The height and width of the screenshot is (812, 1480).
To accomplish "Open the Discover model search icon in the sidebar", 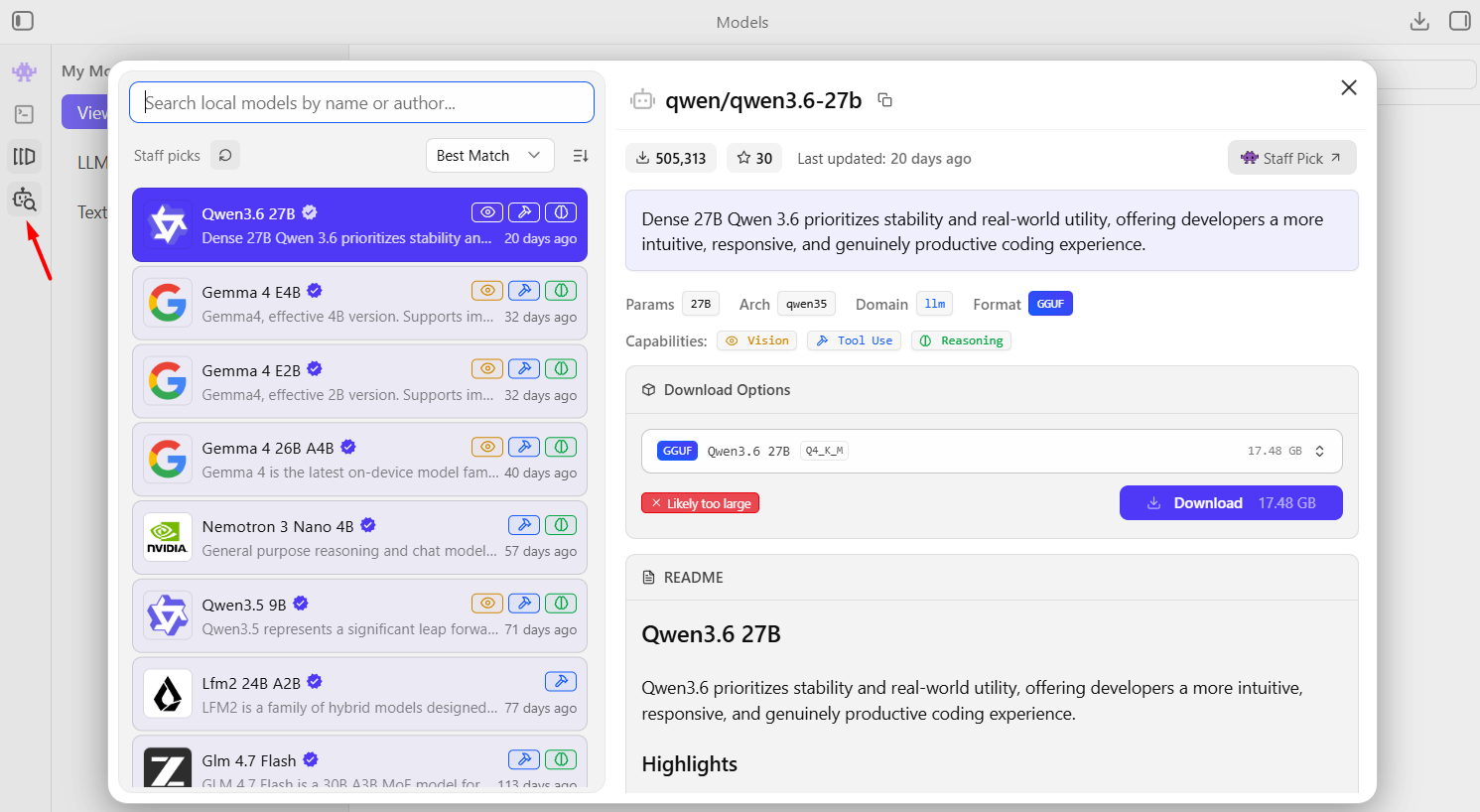I will tap(25, 200).
